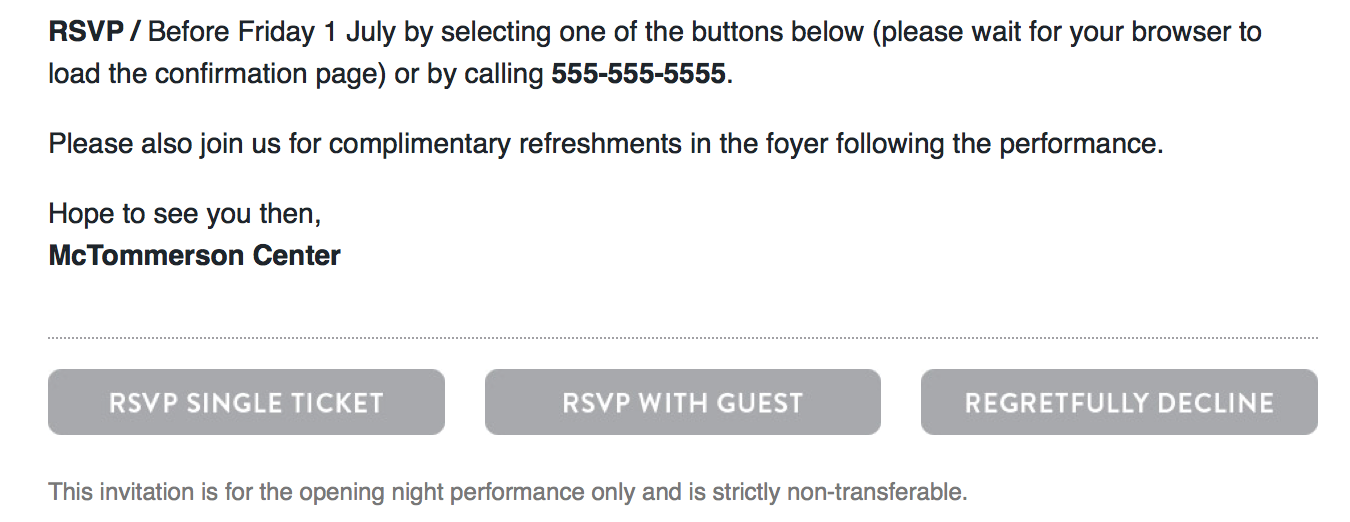
Task: Click the complimentary refreshments sentence
Action: pyautogui.click(x=607, y=144)
